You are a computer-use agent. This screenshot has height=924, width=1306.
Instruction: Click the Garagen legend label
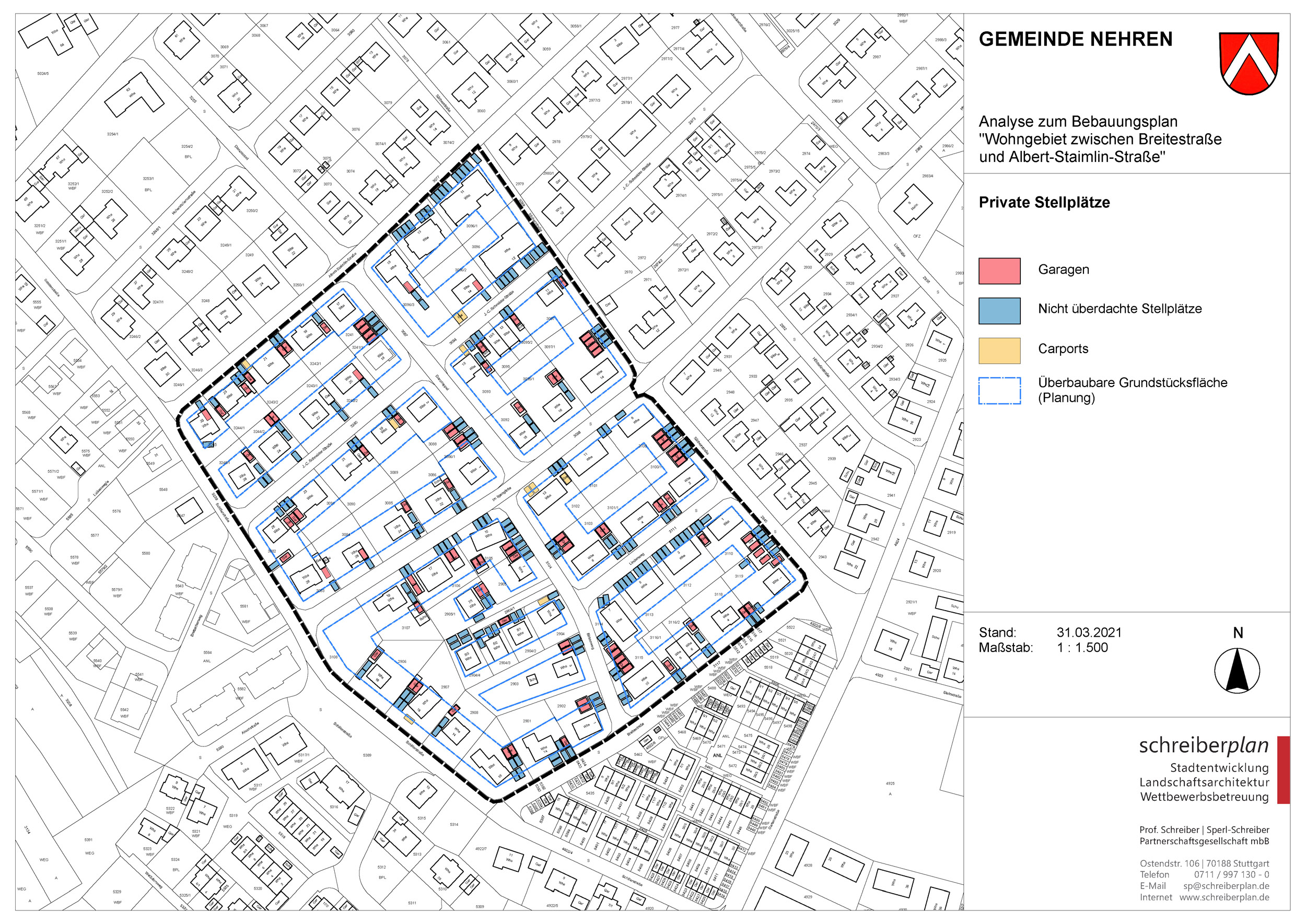pyautogui.click(x=1063, y=270)
